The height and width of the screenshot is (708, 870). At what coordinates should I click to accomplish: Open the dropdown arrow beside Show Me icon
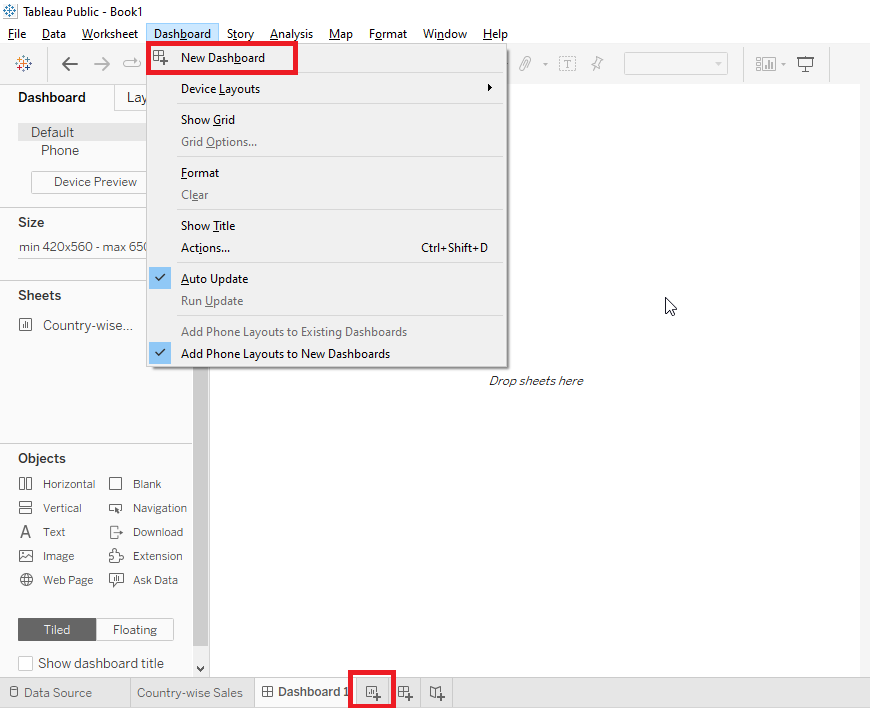[783, 64]
